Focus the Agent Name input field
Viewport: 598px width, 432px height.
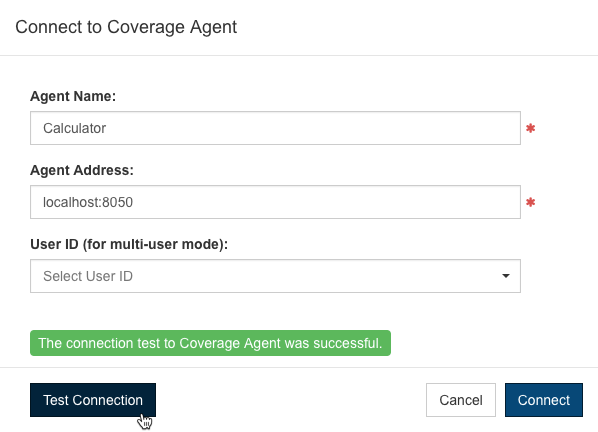pos(275,128)
